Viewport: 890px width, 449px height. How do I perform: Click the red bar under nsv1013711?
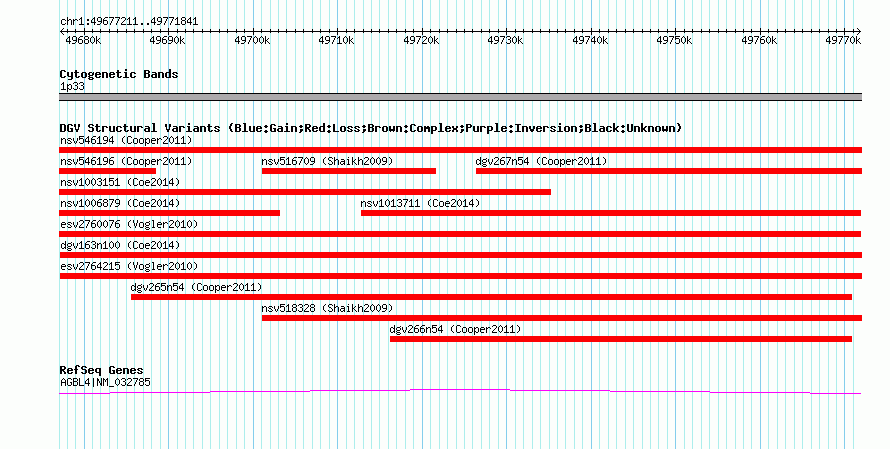(611, 213)
